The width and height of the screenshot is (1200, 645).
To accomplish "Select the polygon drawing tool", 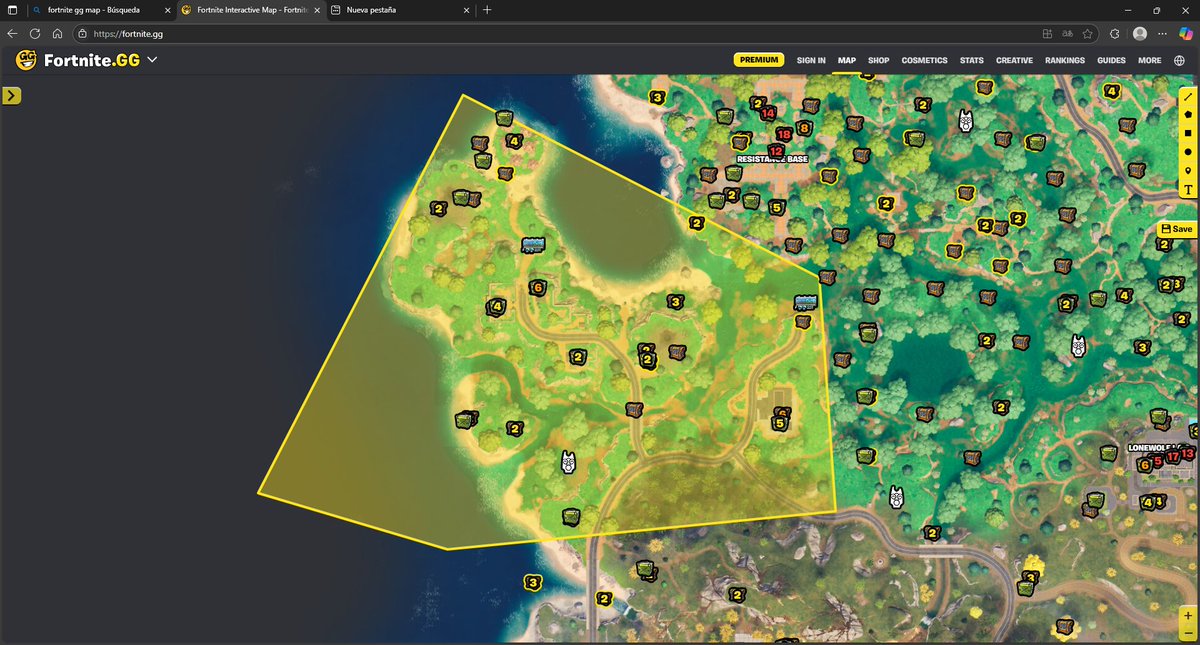I will [x=1188, y=115].
